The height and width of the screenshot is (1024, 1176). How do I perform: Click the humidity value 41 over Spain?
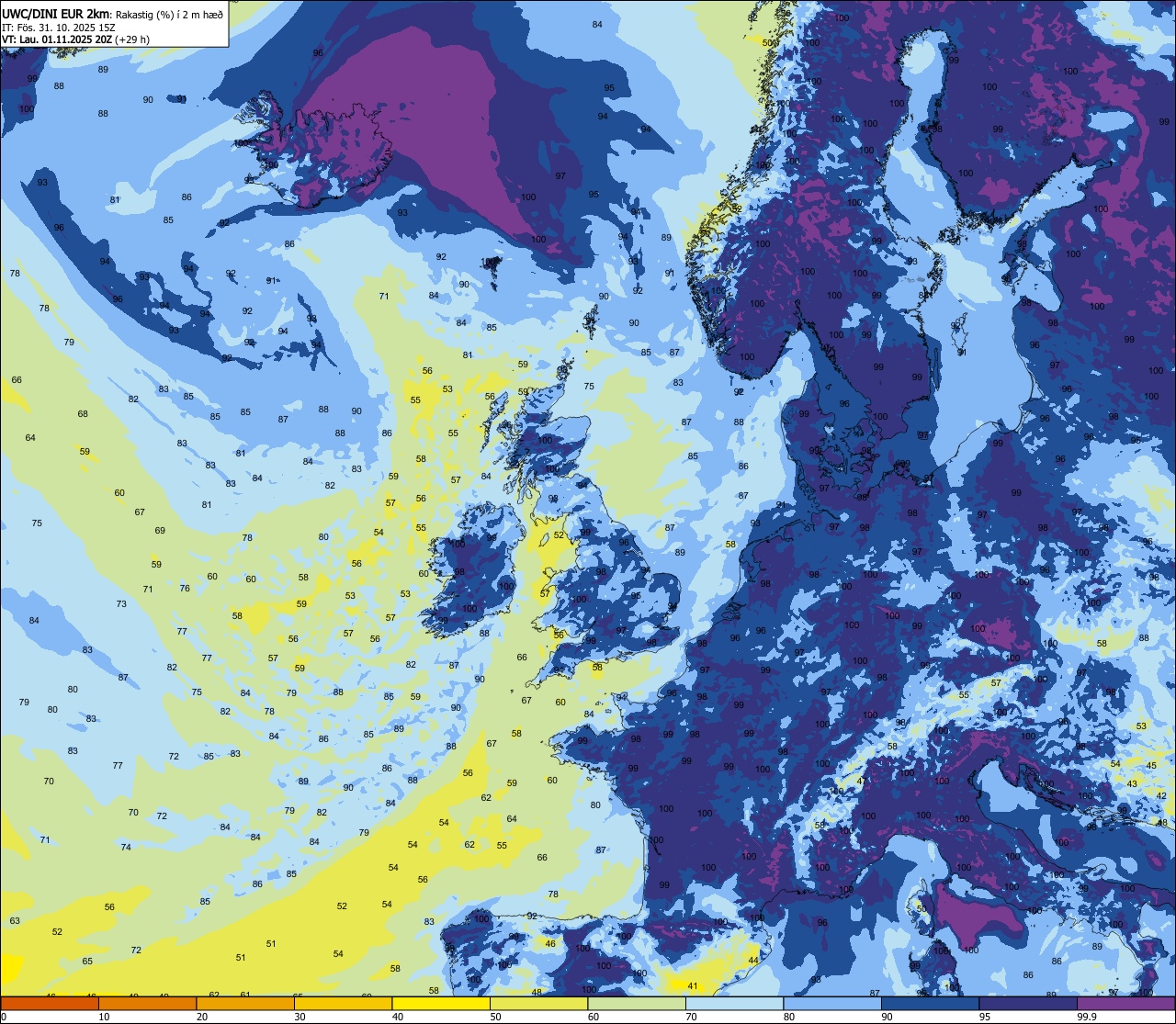pyautogui.click(x=693, y=986)
